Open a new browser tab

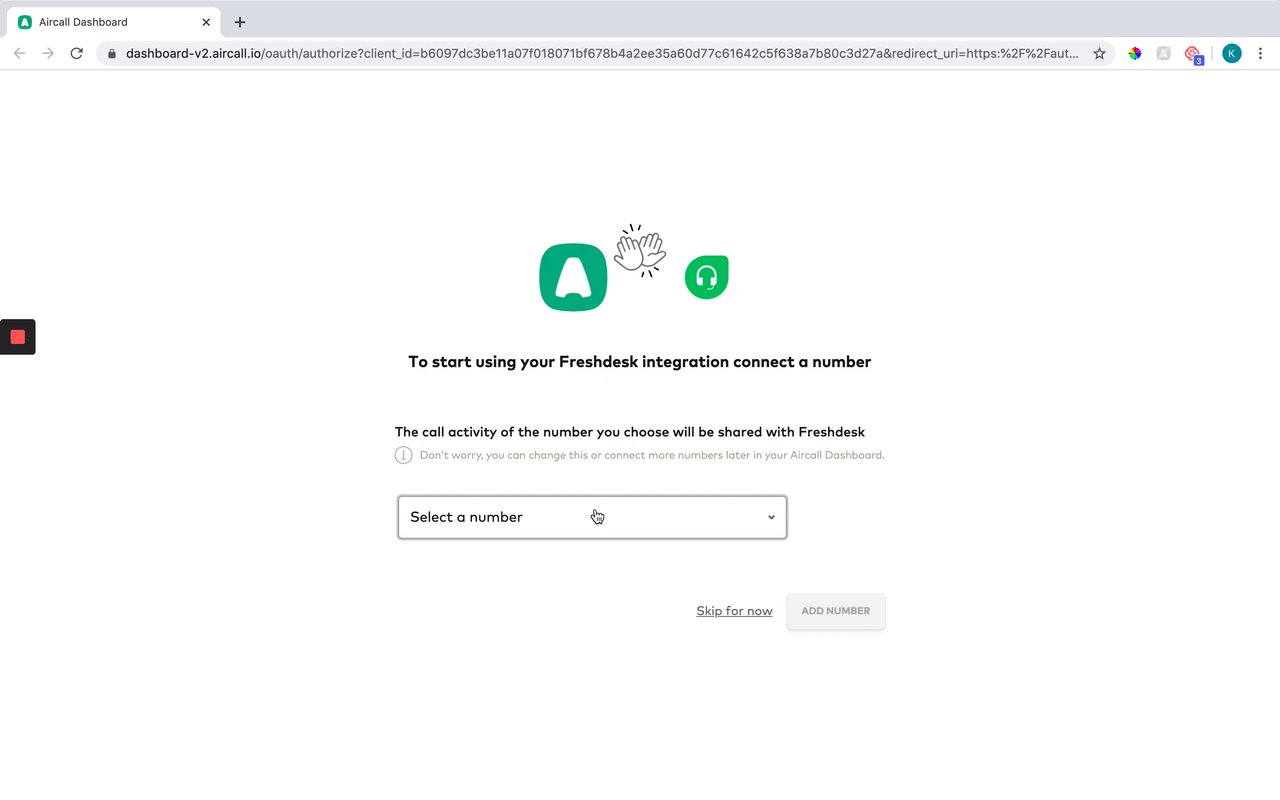point(240,22)
